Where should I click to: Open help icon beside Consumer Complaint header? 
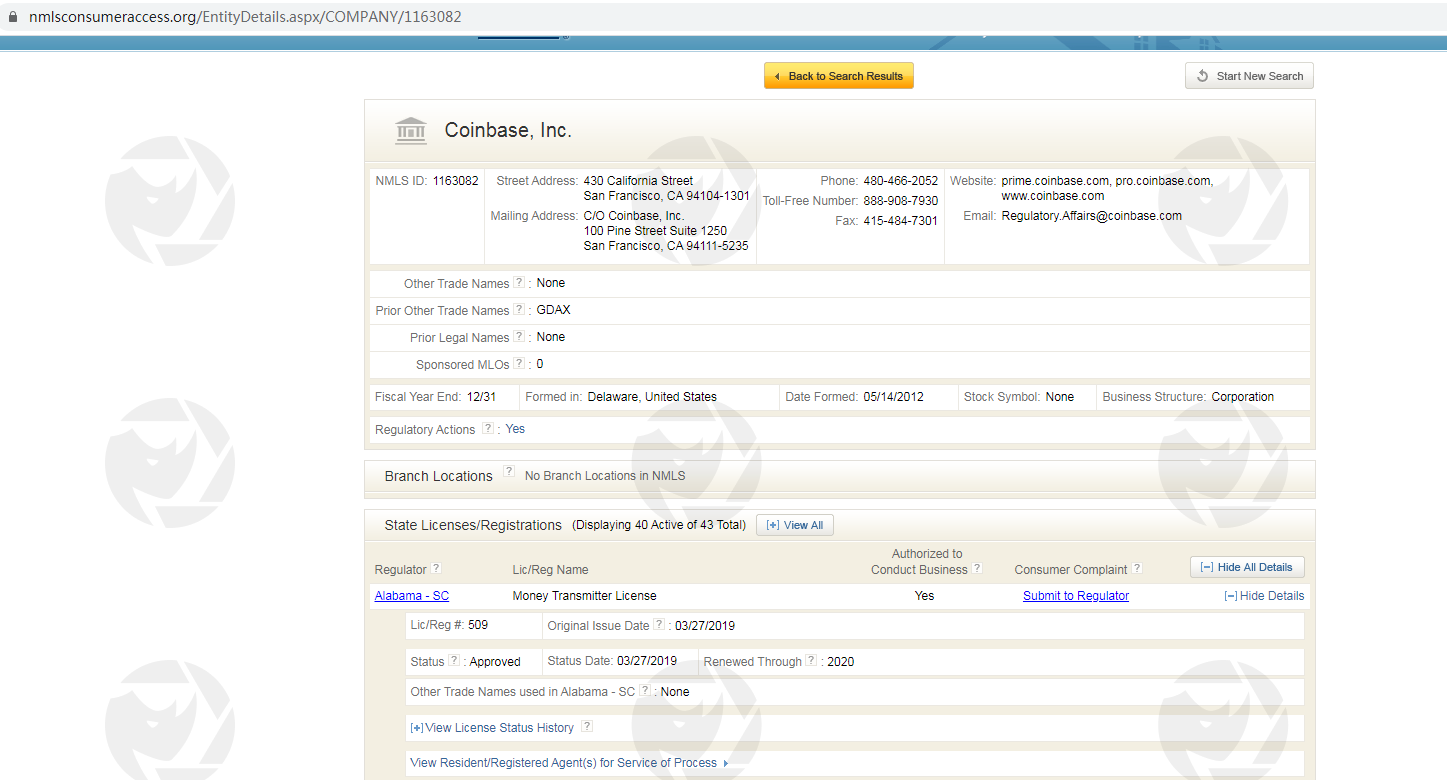[1136, 569]
